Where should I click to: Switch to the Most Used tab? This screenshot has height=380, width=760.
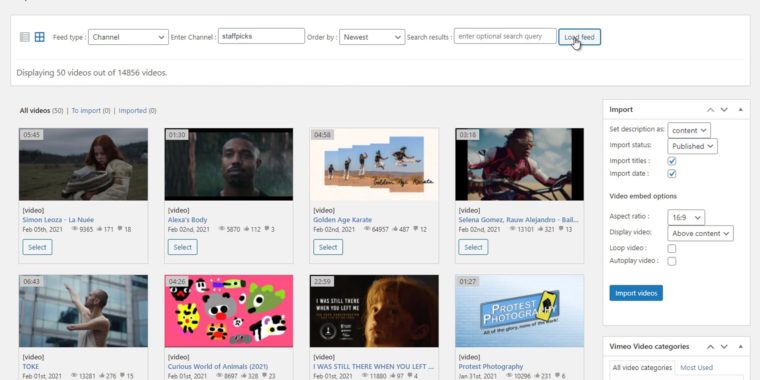[696, 367]
